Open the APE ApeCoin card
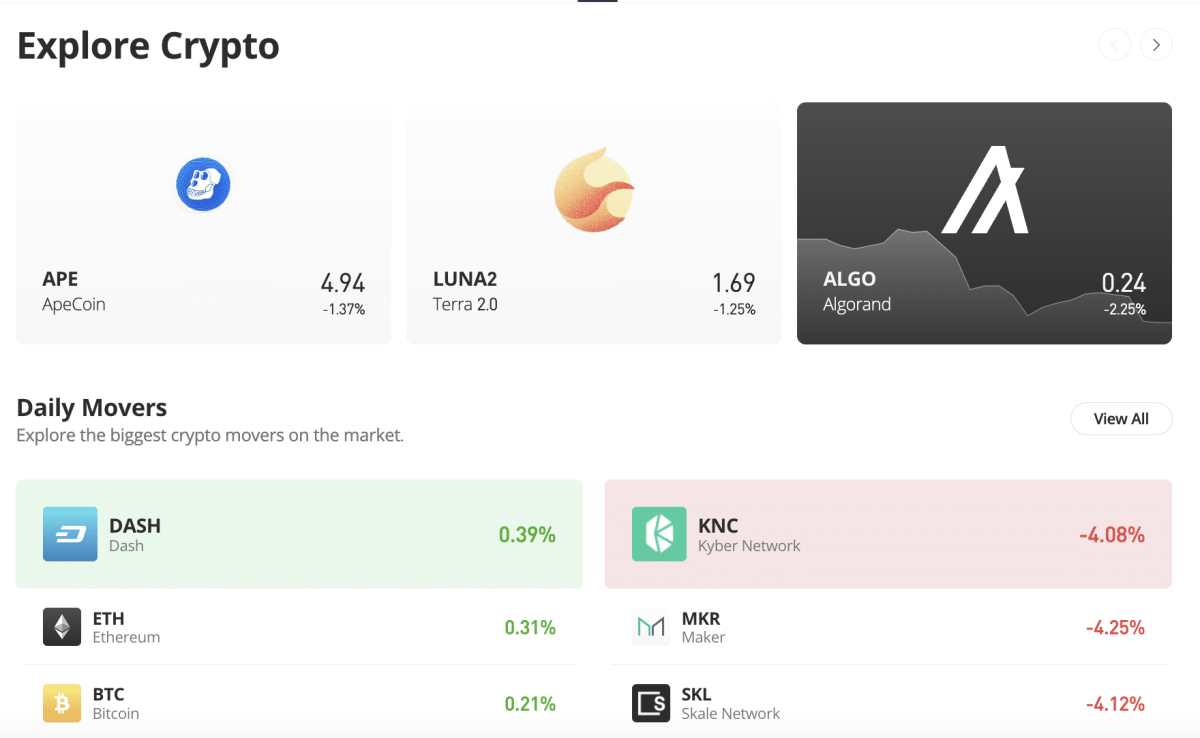 coord(203,223)
